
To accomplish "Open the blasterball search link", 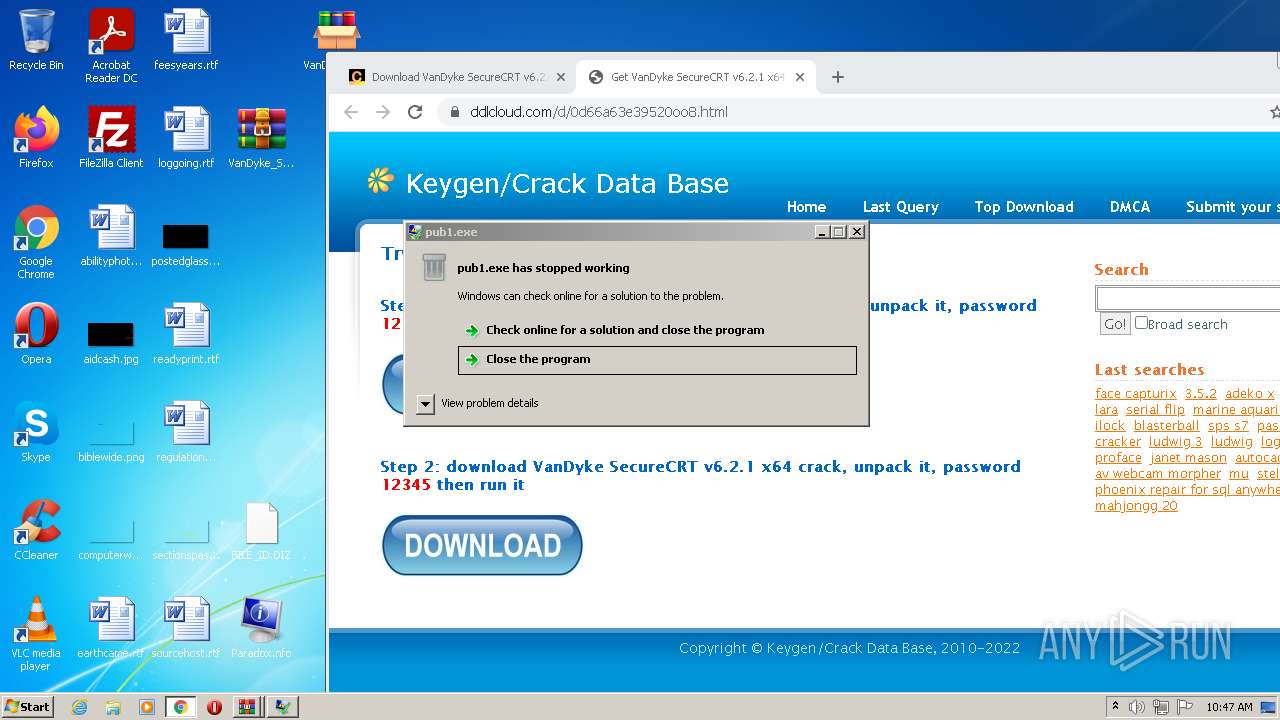I will click(1166, 426).
